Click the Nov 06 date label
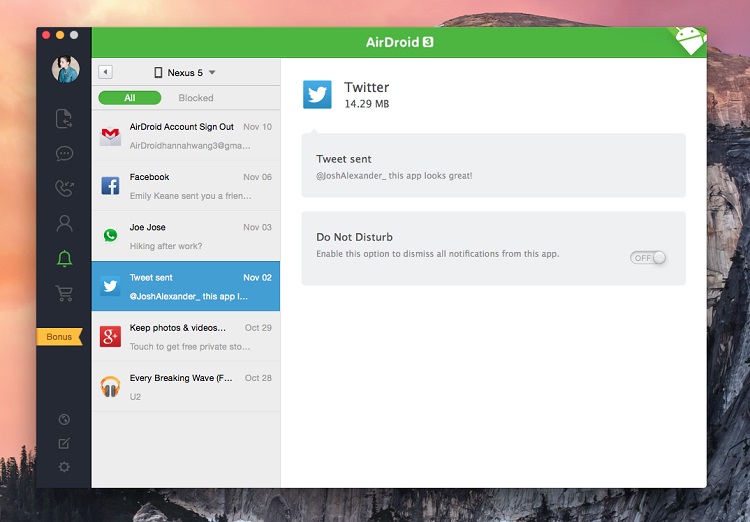This screenshot has width=750, height=522. (257, 177)
